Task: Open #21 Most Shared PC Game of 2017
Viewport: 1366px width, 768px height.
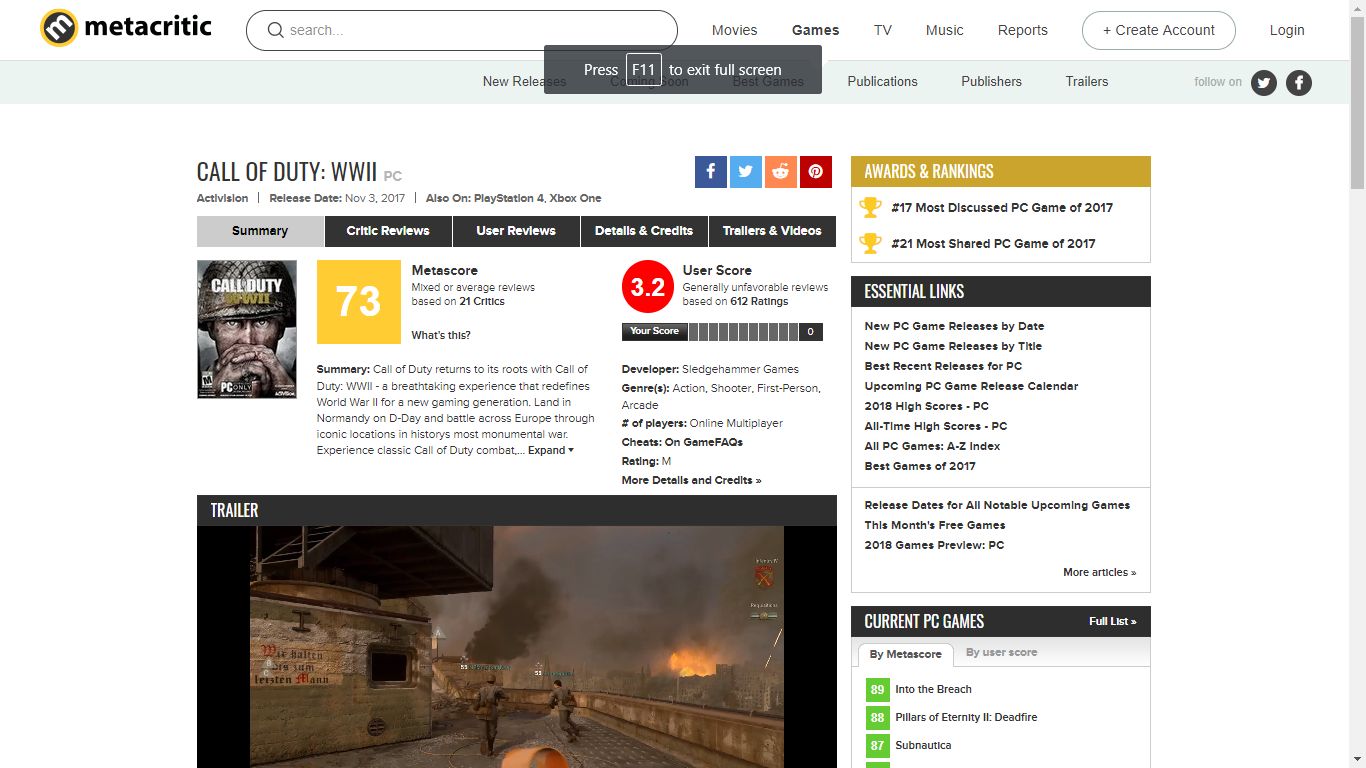Action: point(993,243)
